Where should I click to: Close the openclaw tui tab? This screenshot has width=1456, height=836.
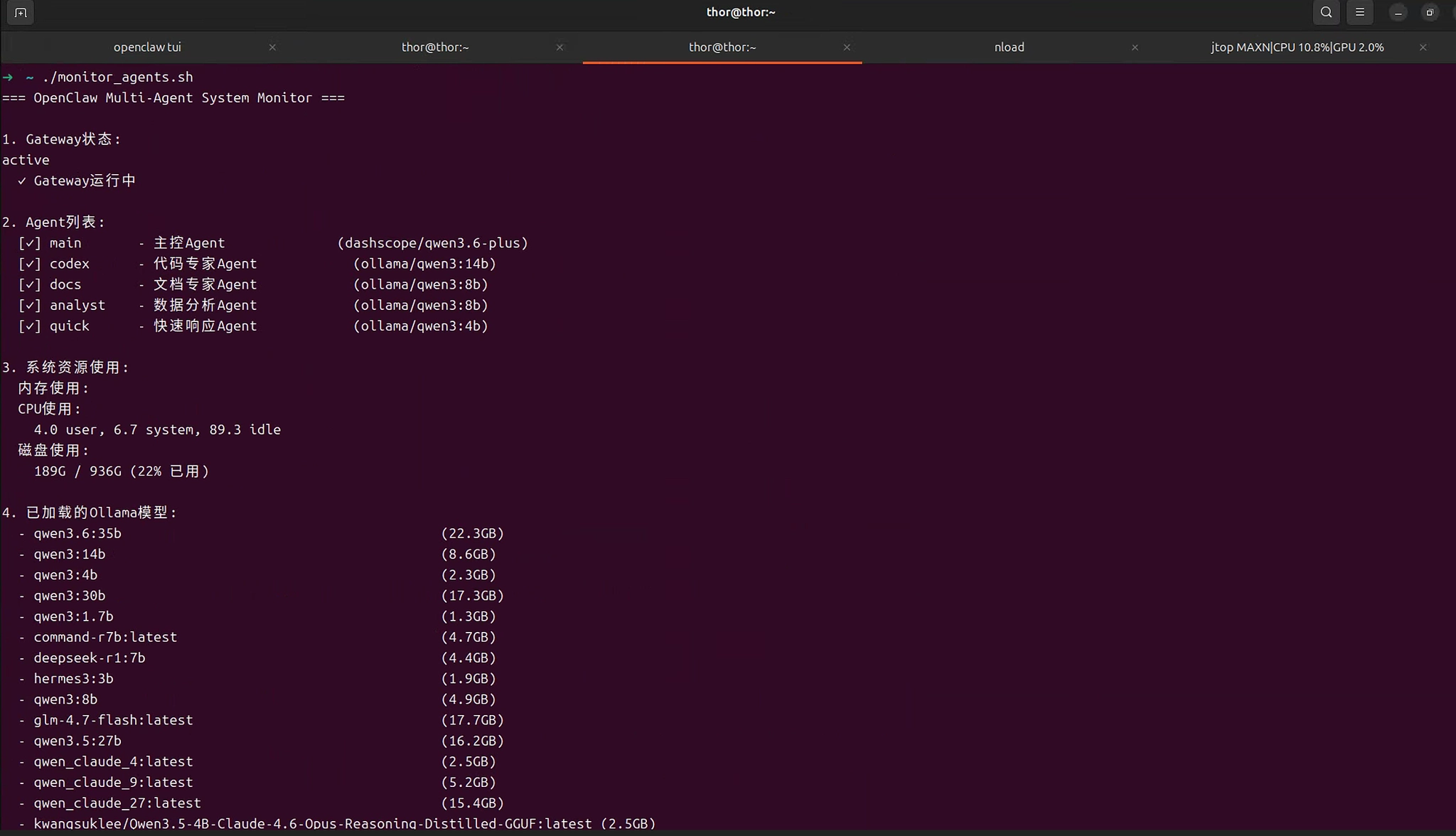click(272, 47)
